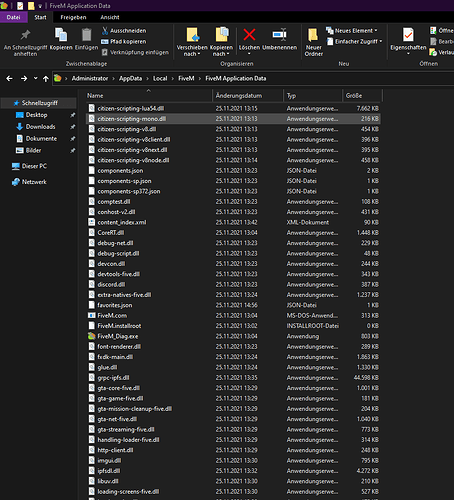Open the Einfacher Zugriff dropdown
The width and height of the screenshot is (454, 500).
(x=354, y=41)
